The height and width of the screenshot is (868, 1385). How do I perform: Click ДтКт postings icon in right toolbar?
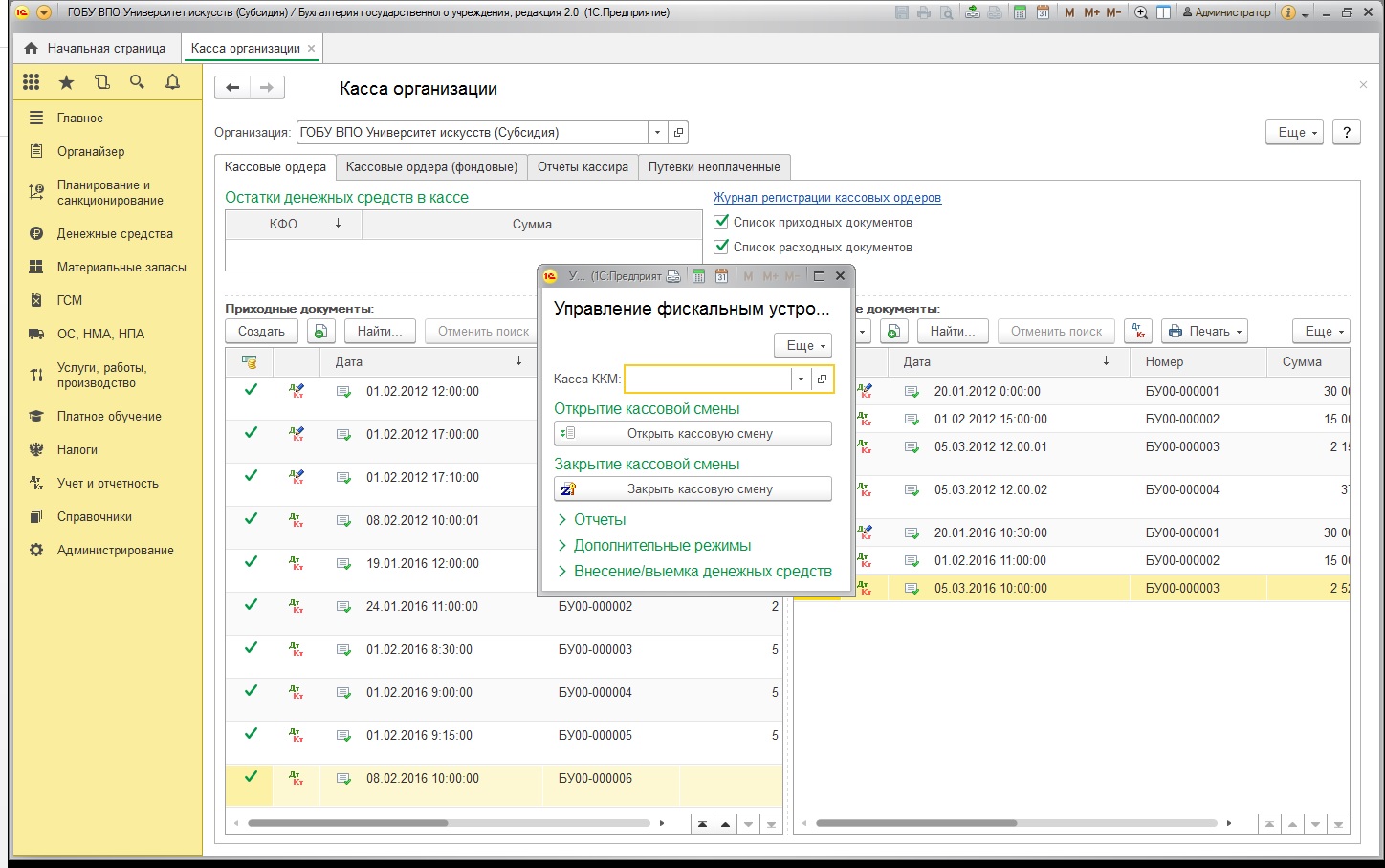coord(1138,331)
